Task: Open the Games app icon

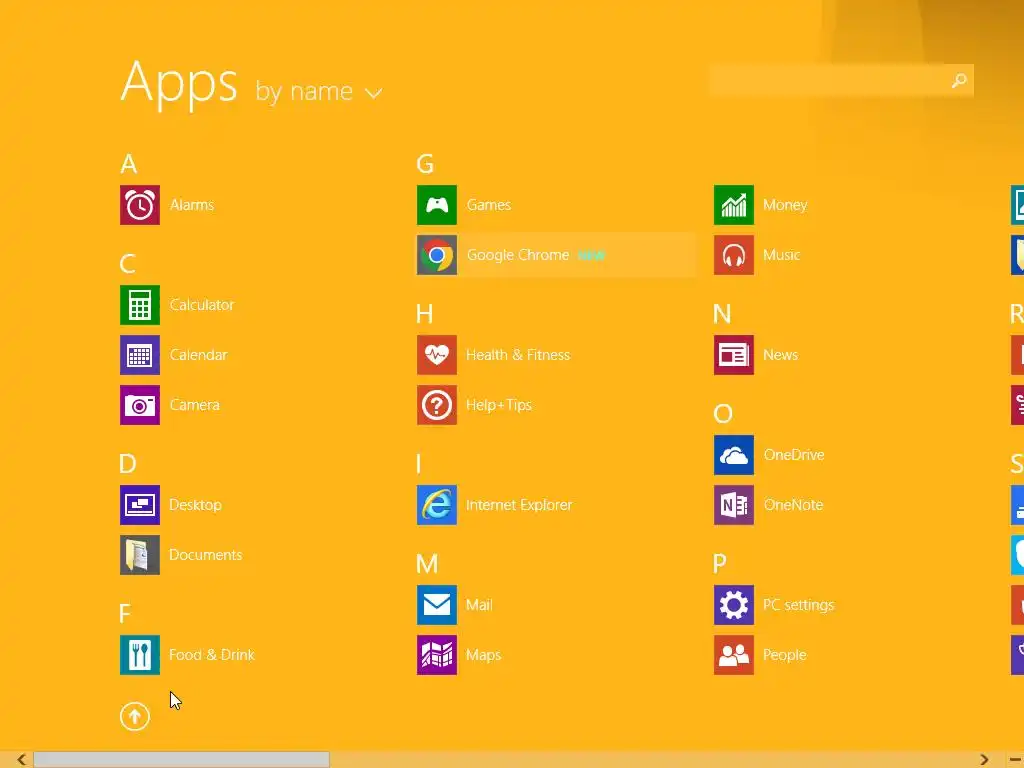Action: tap(437, 205)
